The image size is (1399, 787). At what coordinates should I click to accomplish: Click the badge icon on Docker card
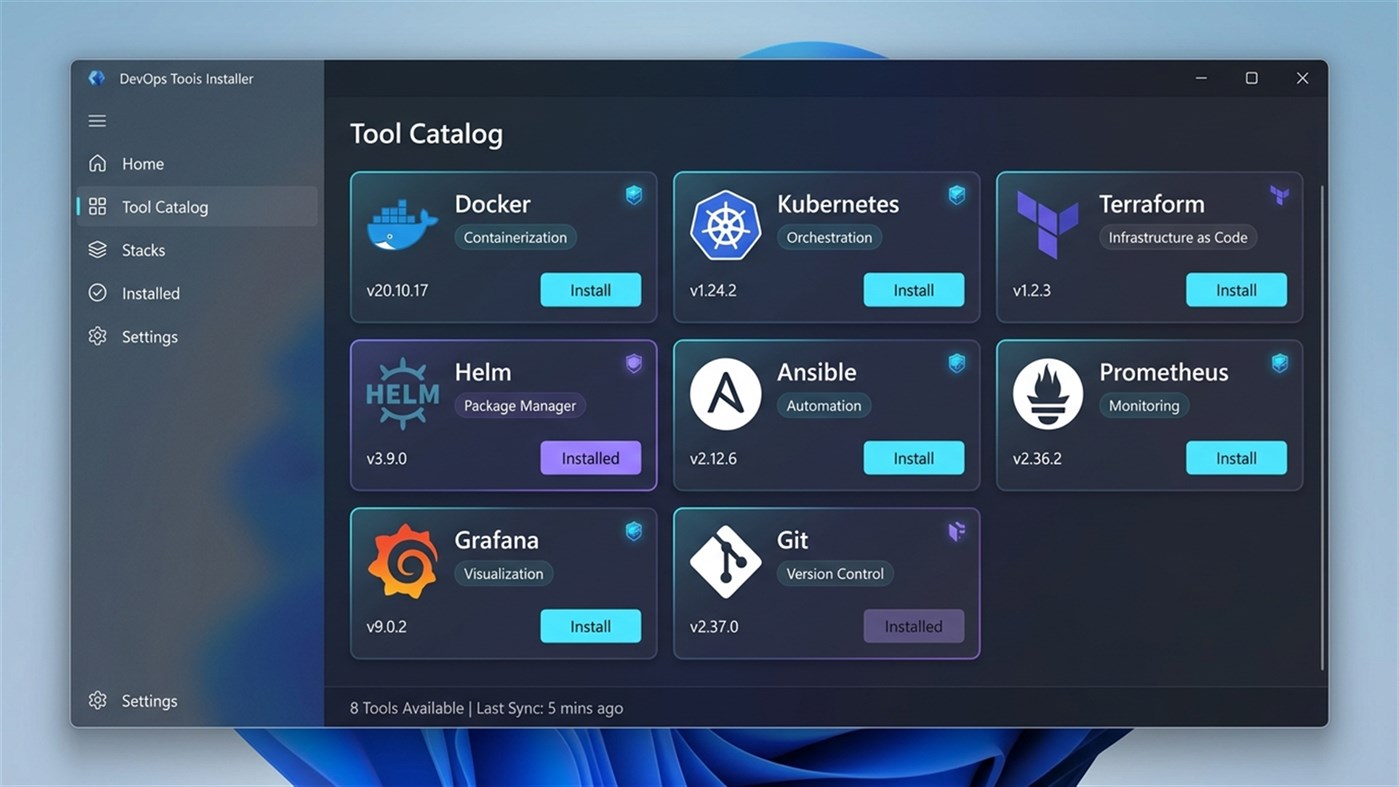coord(634,195)
